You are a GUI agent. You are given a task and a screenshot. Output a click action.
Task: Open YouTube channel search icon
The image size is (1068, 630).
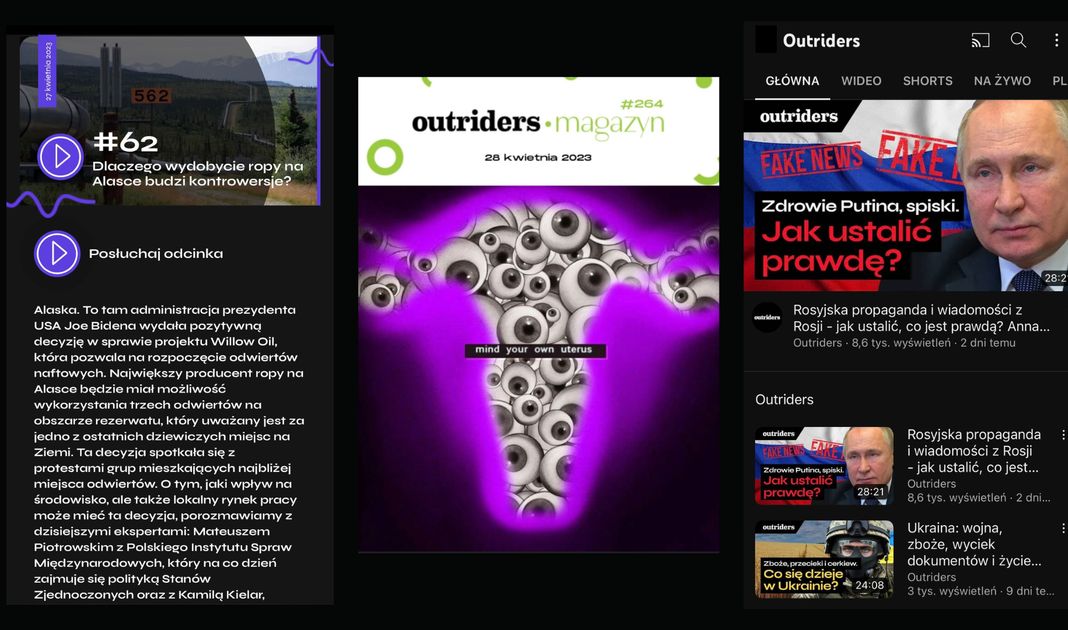[x=1018, y=41]
